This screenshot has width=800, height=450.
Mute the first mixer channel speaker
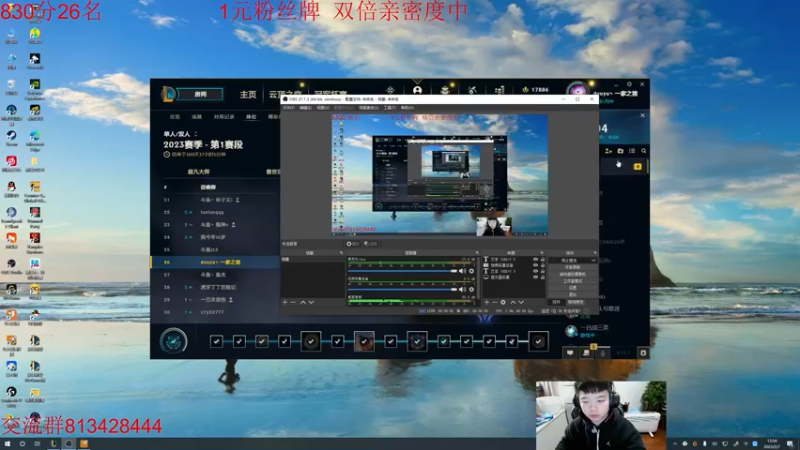coord(462,271)
